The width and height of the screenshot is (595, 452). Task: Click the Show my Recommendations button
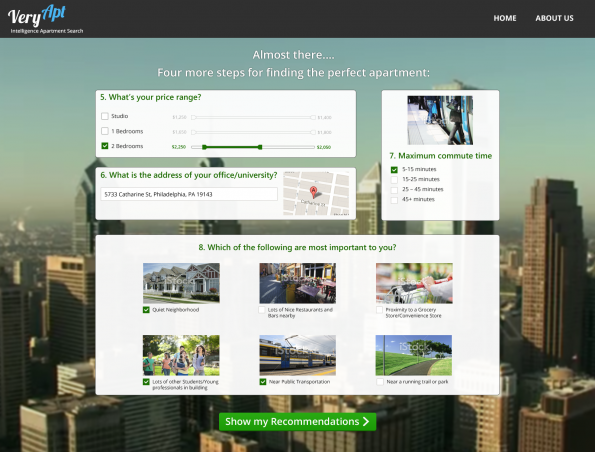[298, 422]
